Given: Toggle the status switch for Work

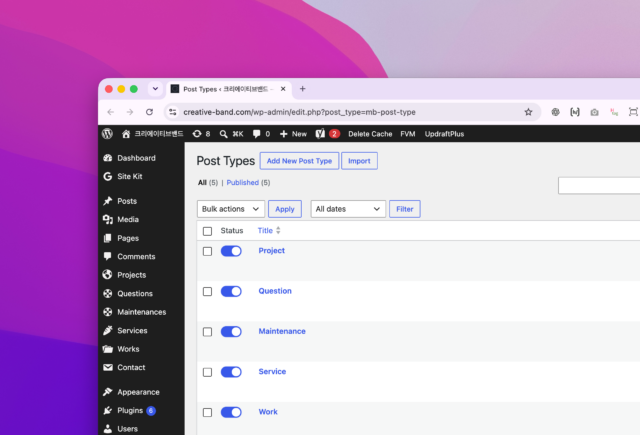Looking at the screenshot, I should [231, 412].
